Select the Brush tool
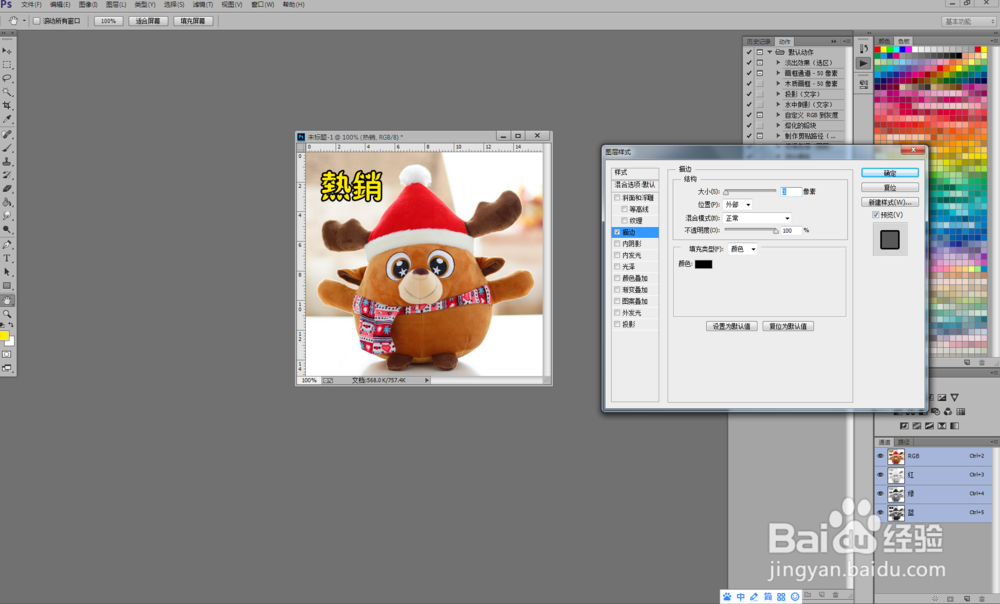This screenshot has width=1000, height=604. coord(7,148)
